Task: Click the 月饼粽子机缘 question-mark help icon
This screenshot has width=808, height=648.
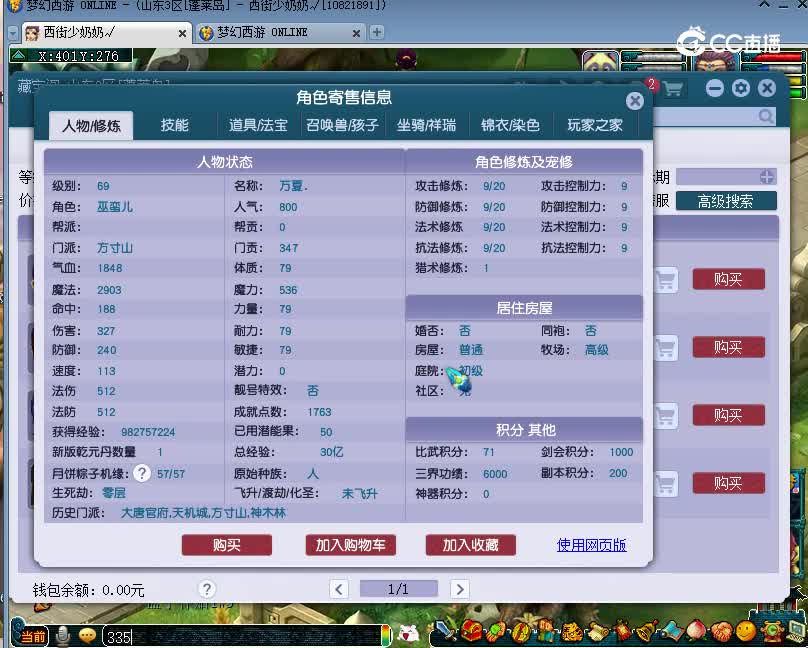Action: tap(142, 473)
